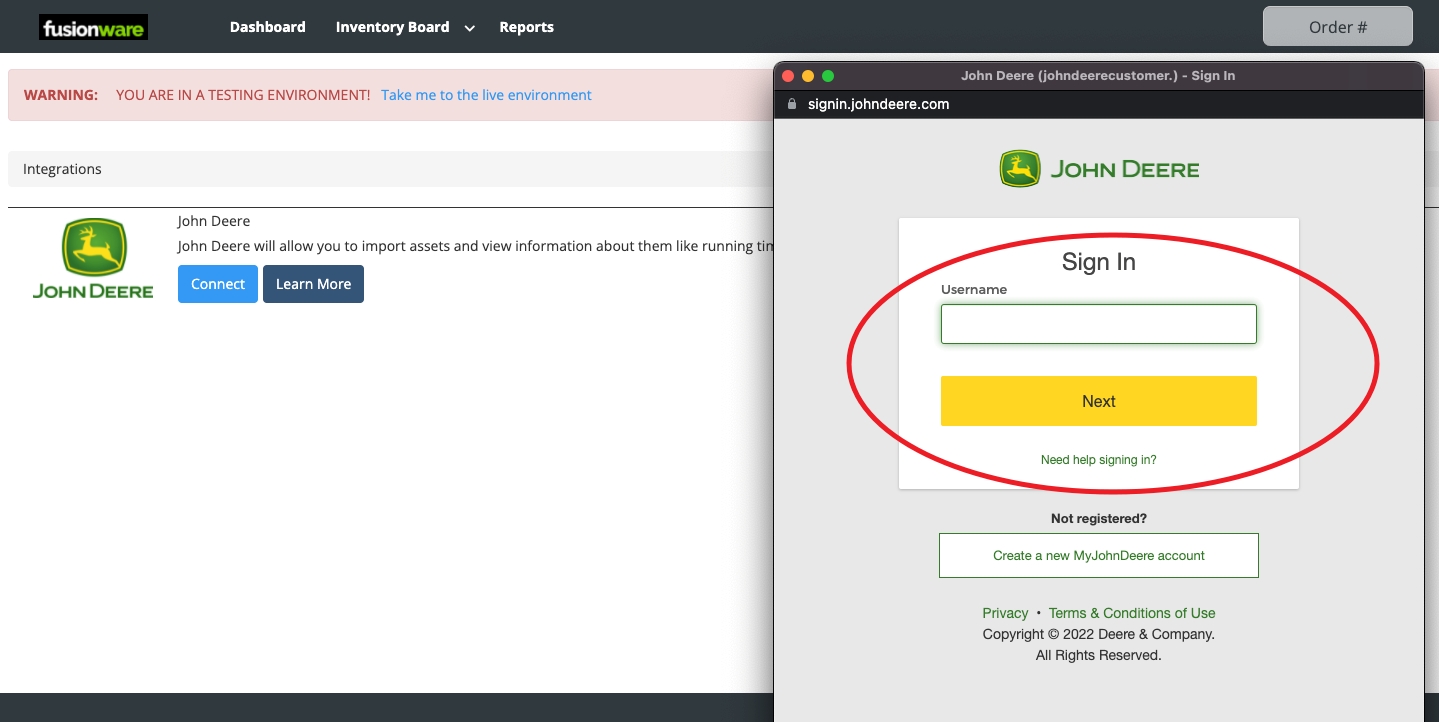Close the John Deere sign-in window

(x=788, y=76)
